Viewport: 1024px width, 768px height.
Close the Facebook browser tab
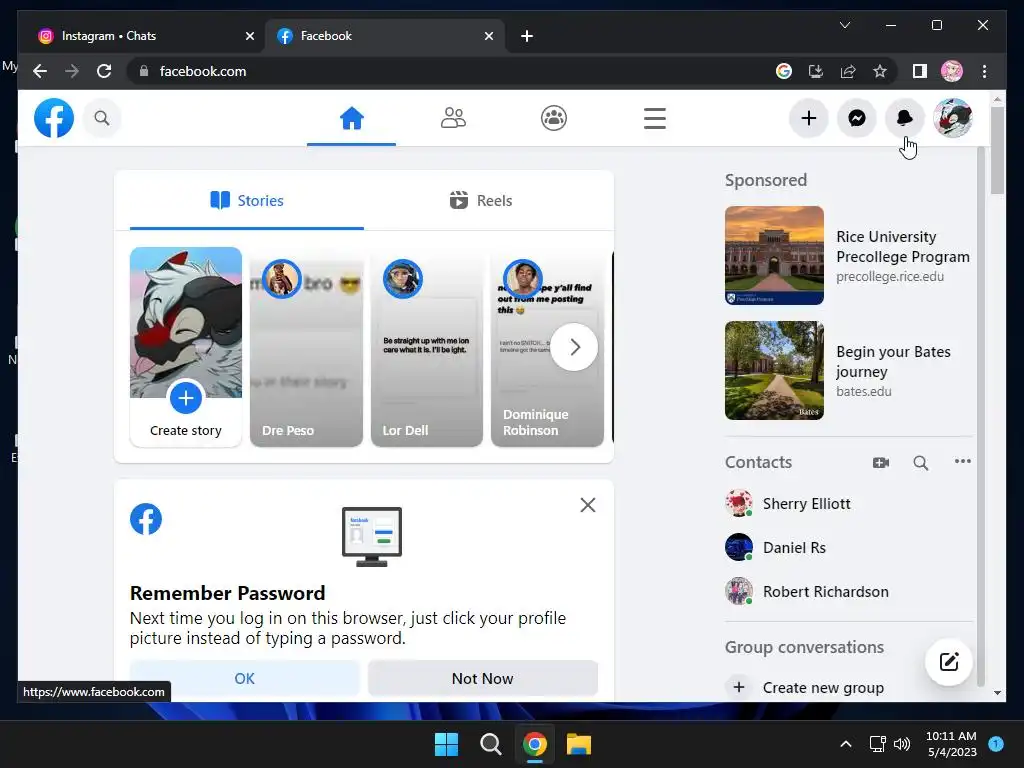[488, 36]
